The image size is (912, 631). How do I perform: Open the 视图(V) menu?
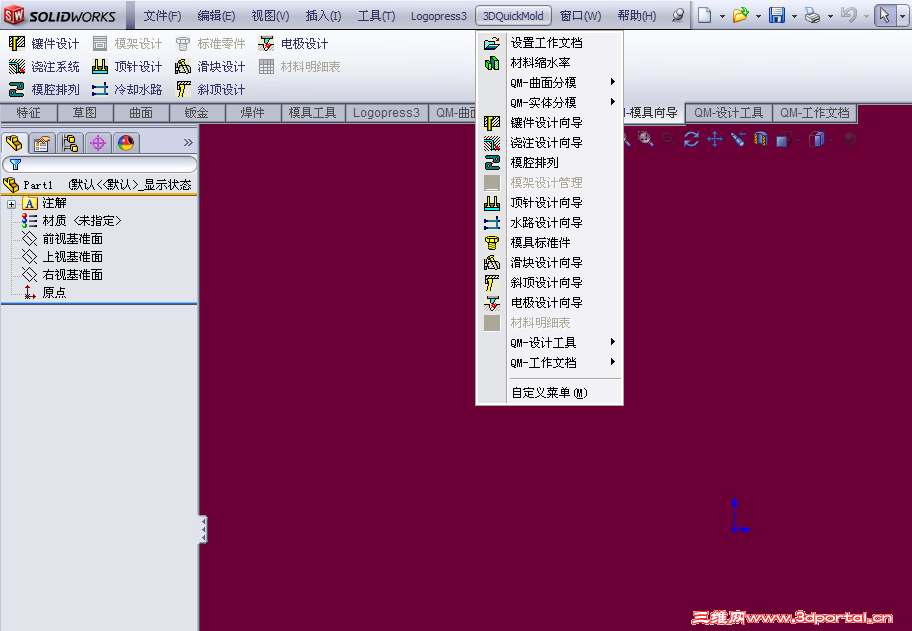270,16
